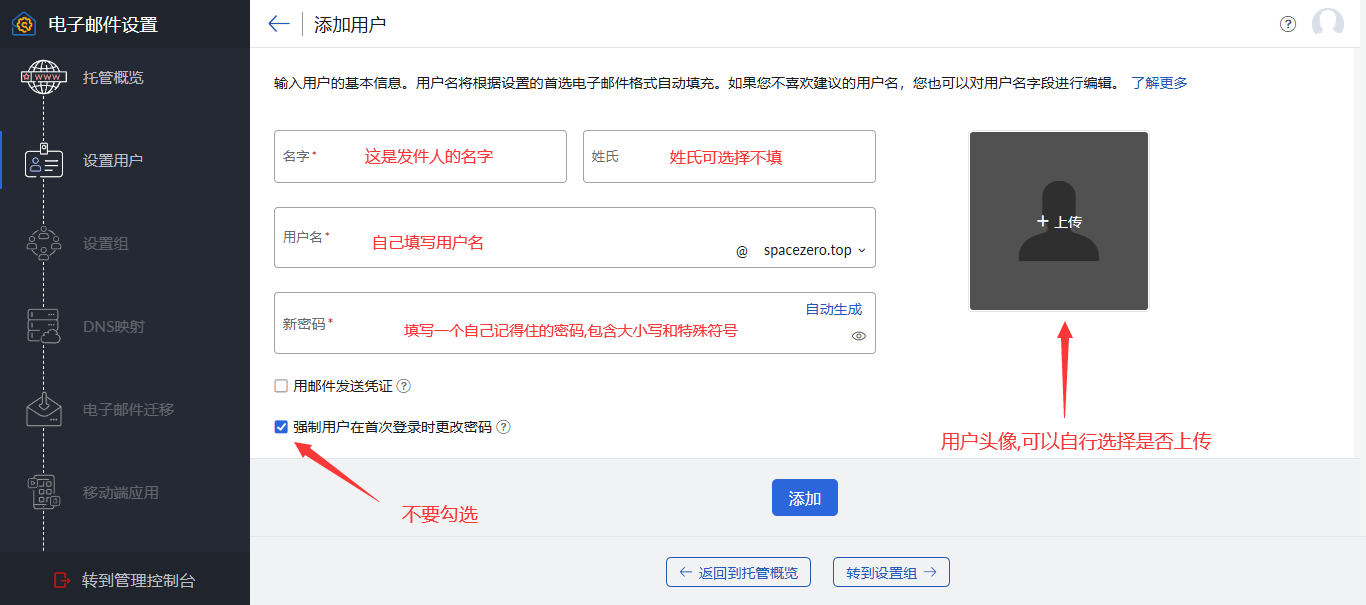Click the blue 添加 button
This screenshot has width=1366, height=605.
[804, 498]
